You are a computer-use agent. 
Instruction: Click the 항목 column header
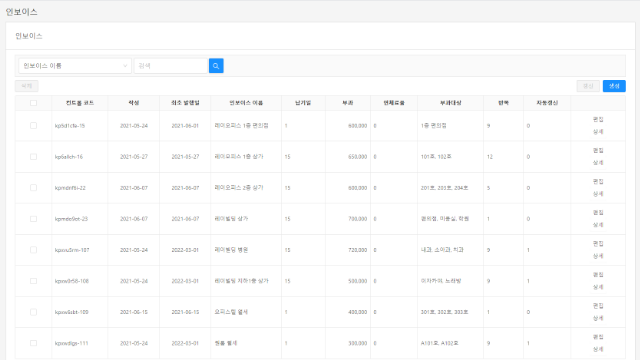click(503, 103)
